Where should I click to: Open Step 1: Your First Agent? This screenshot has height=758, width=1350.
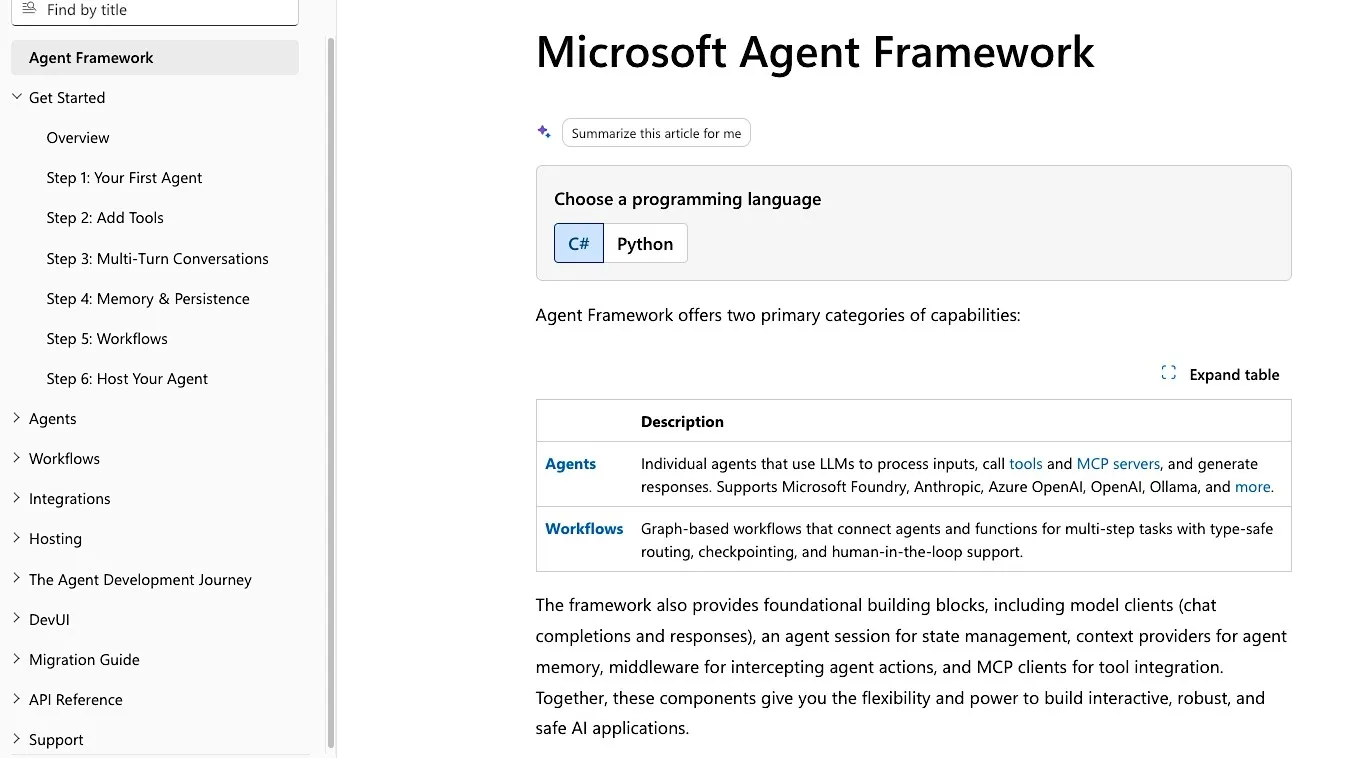[124, 177]
